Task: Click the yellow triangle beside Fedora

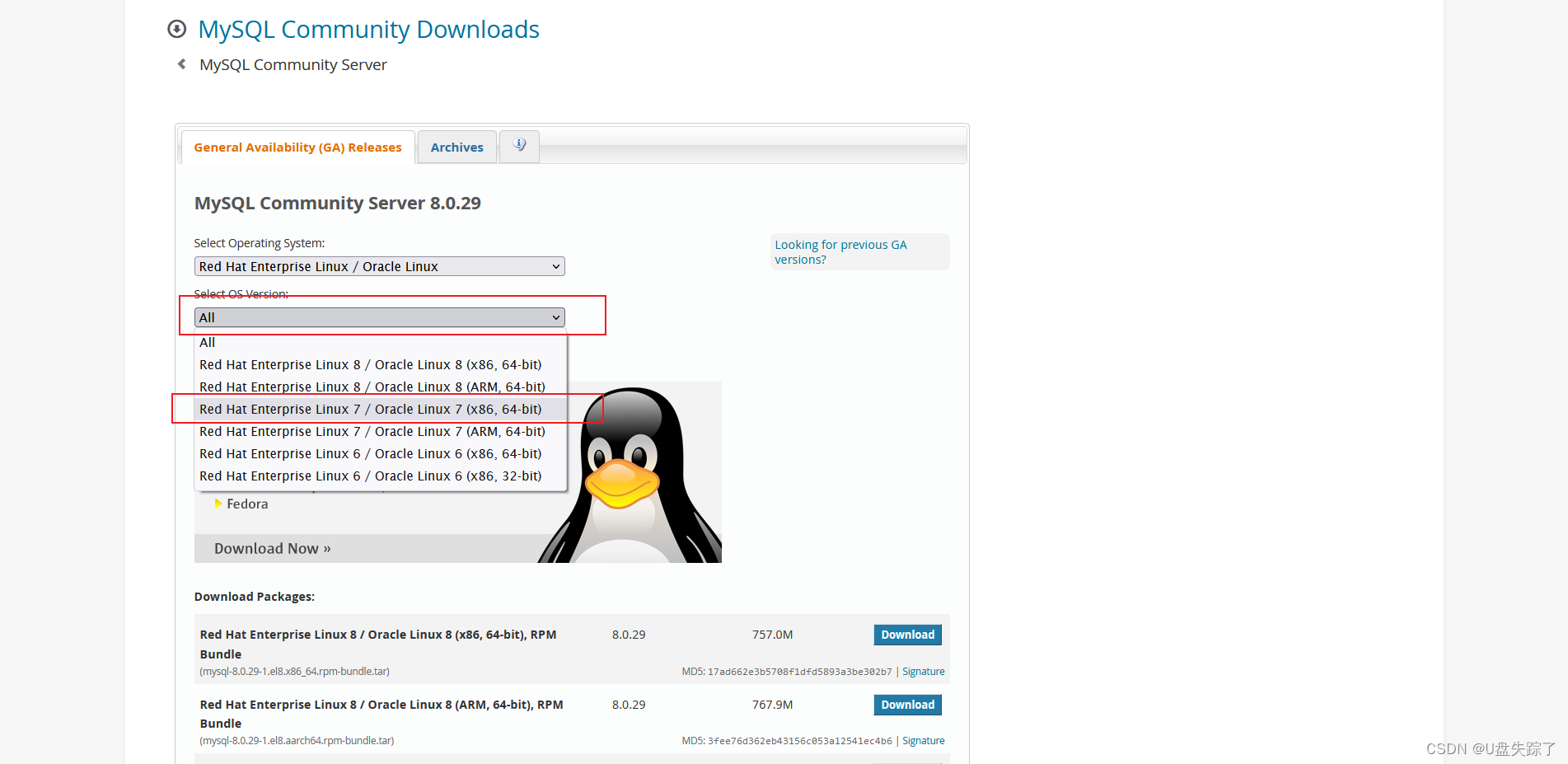Action: pos(218,504)
